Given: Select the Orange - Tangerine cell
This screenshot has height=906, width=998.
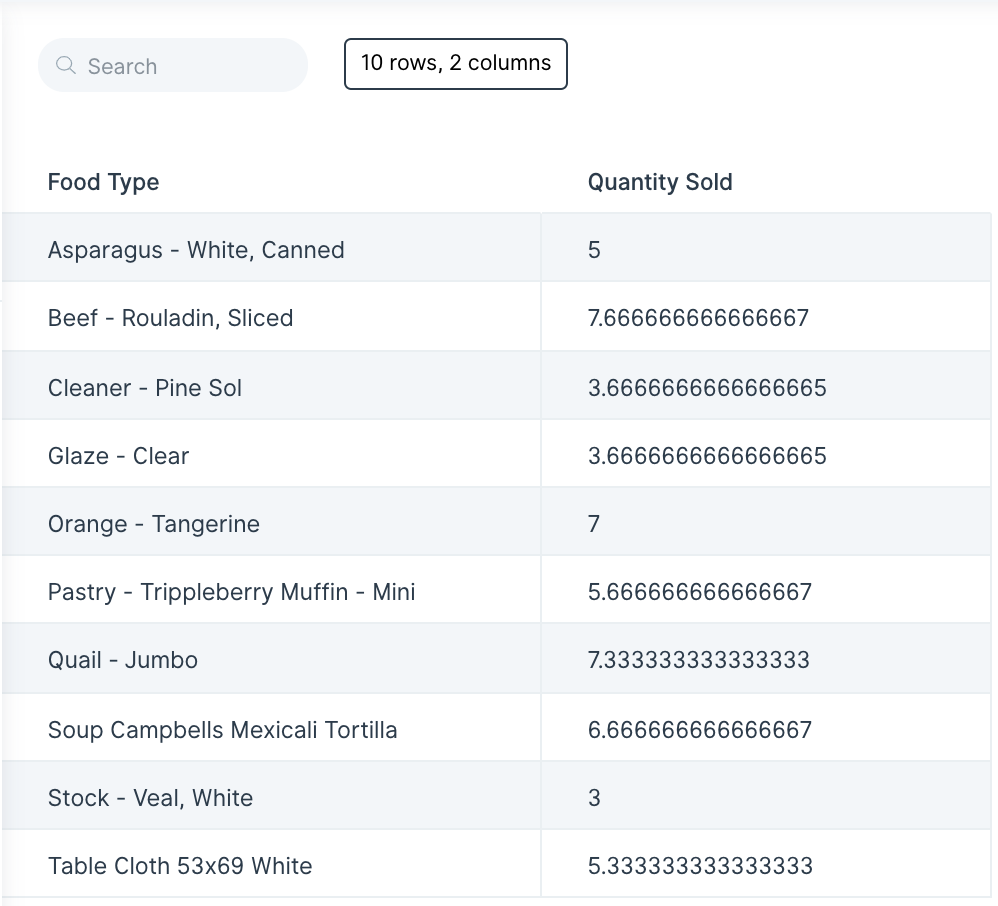Looking at the screenshot, I should (271, 522).
